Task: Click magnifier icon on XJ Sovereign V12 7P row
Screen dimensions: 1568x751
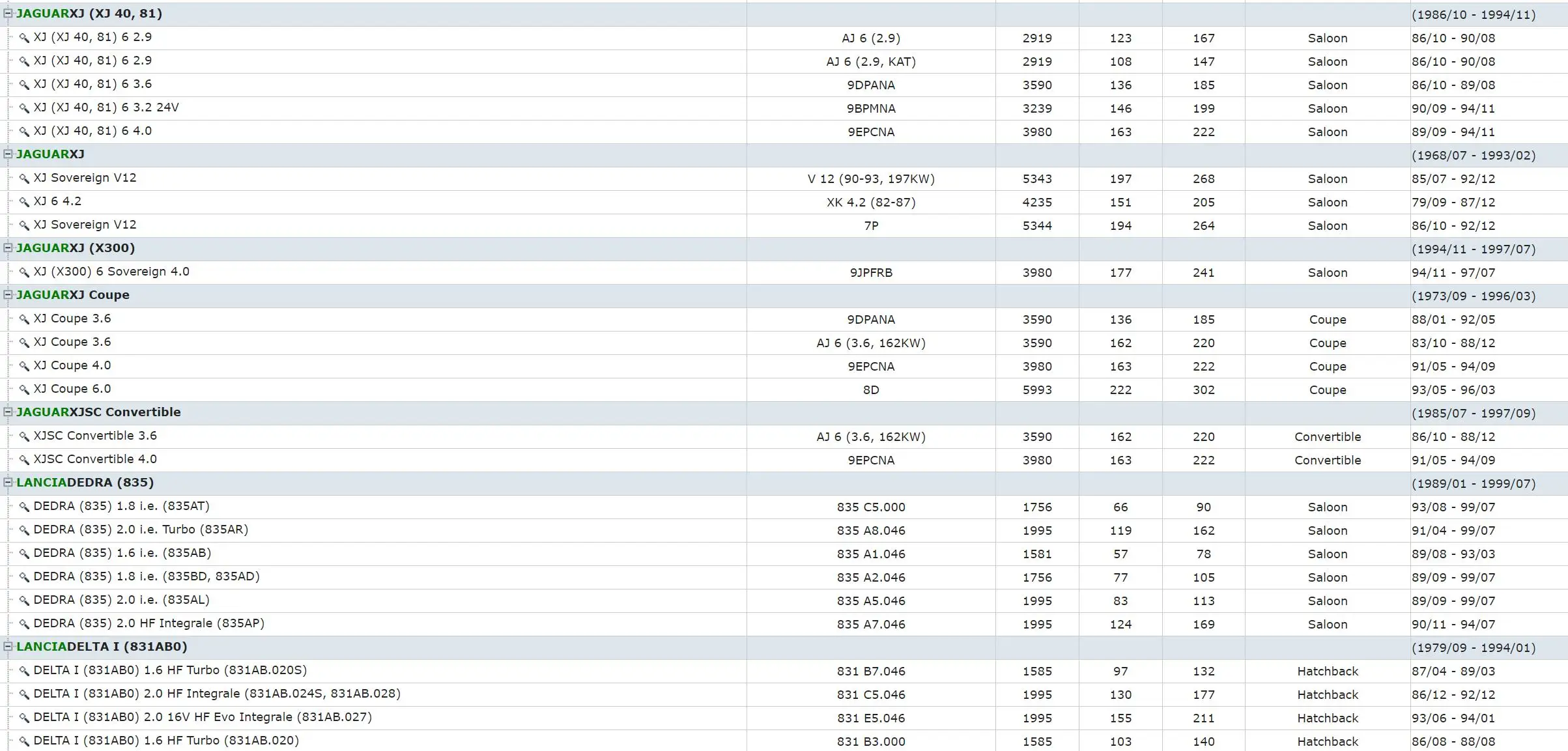Action: tap(24, 225)
